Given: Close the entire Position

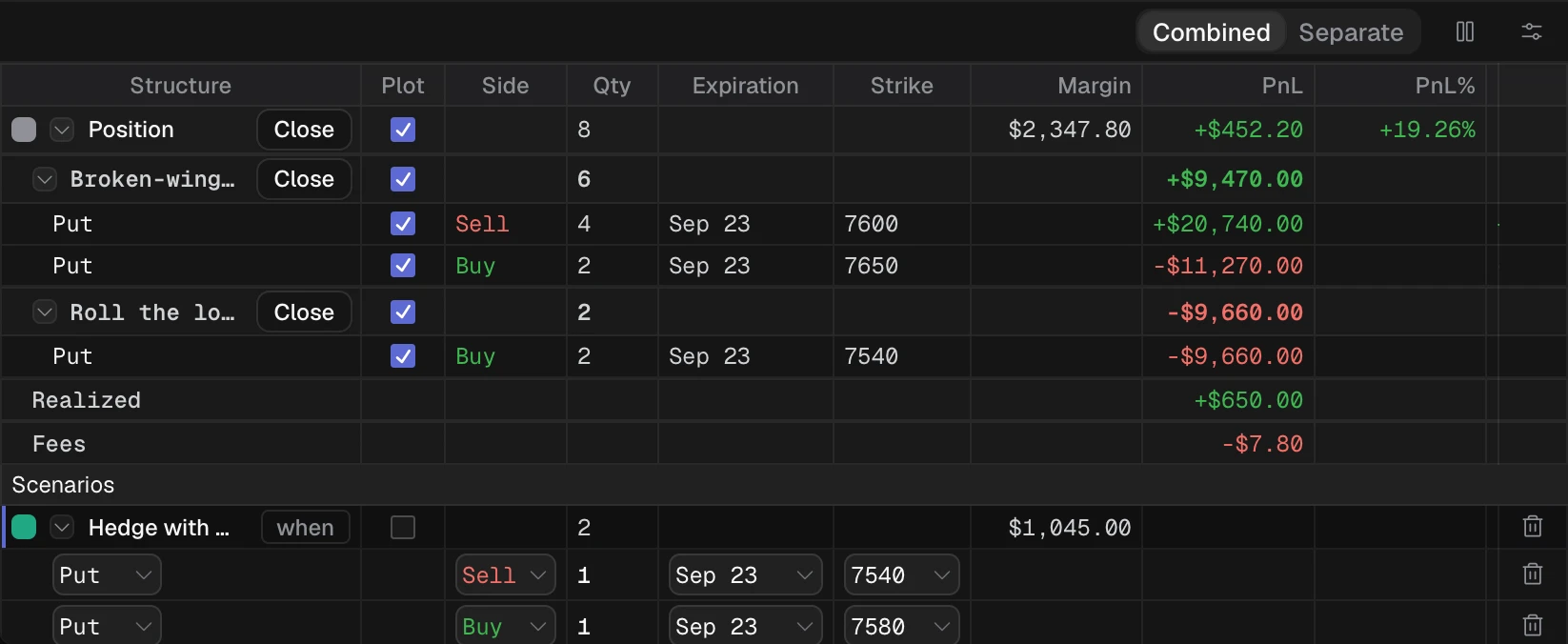Looking at the screenshot, I should pos(304,130).
